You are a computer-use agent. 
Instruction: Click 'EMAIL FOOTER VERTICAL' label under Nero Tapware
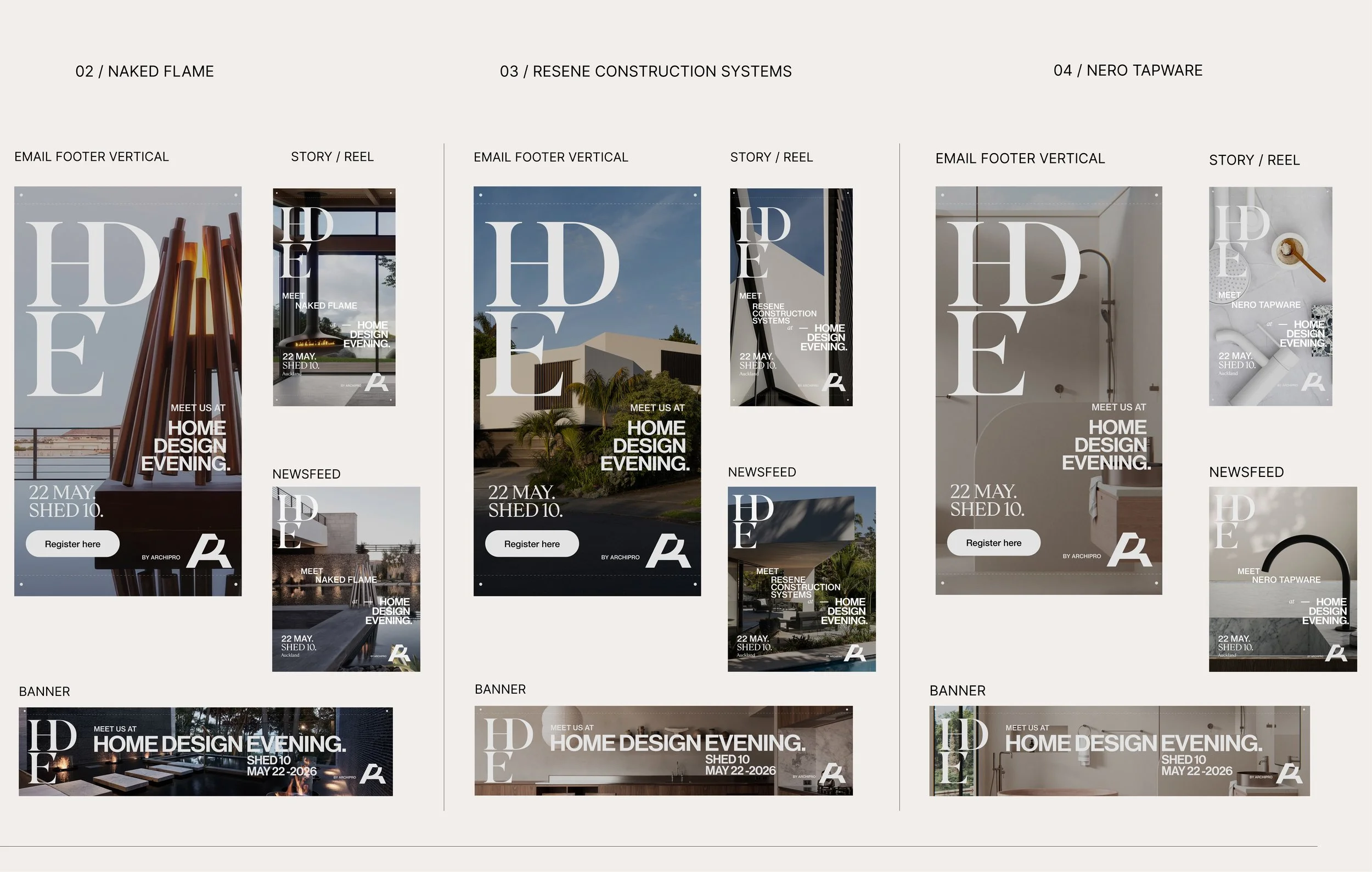pyautogui.click(x=1020, y=159)
